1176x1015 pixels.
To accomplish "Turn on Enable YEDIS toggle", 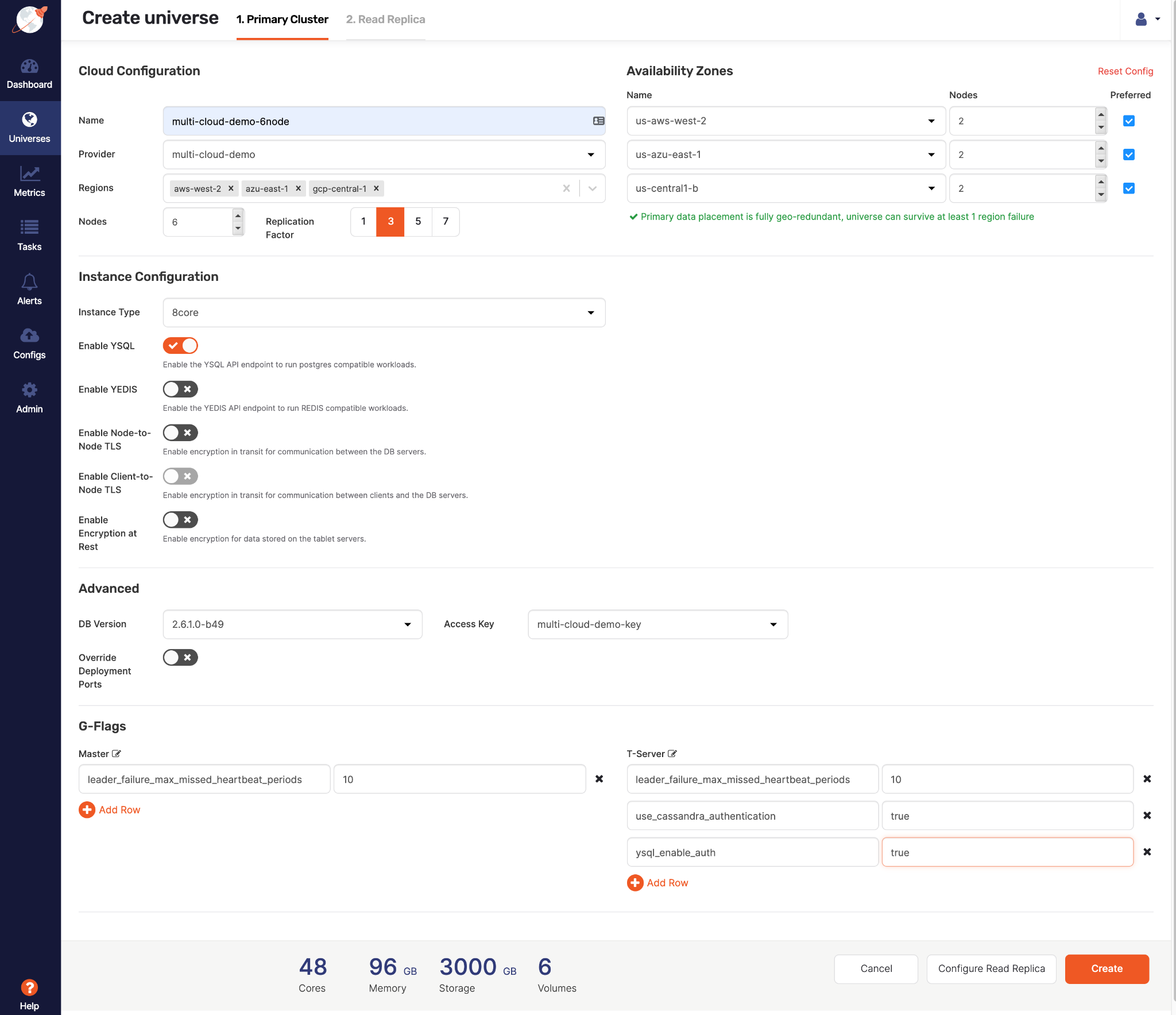I will 180,389.
